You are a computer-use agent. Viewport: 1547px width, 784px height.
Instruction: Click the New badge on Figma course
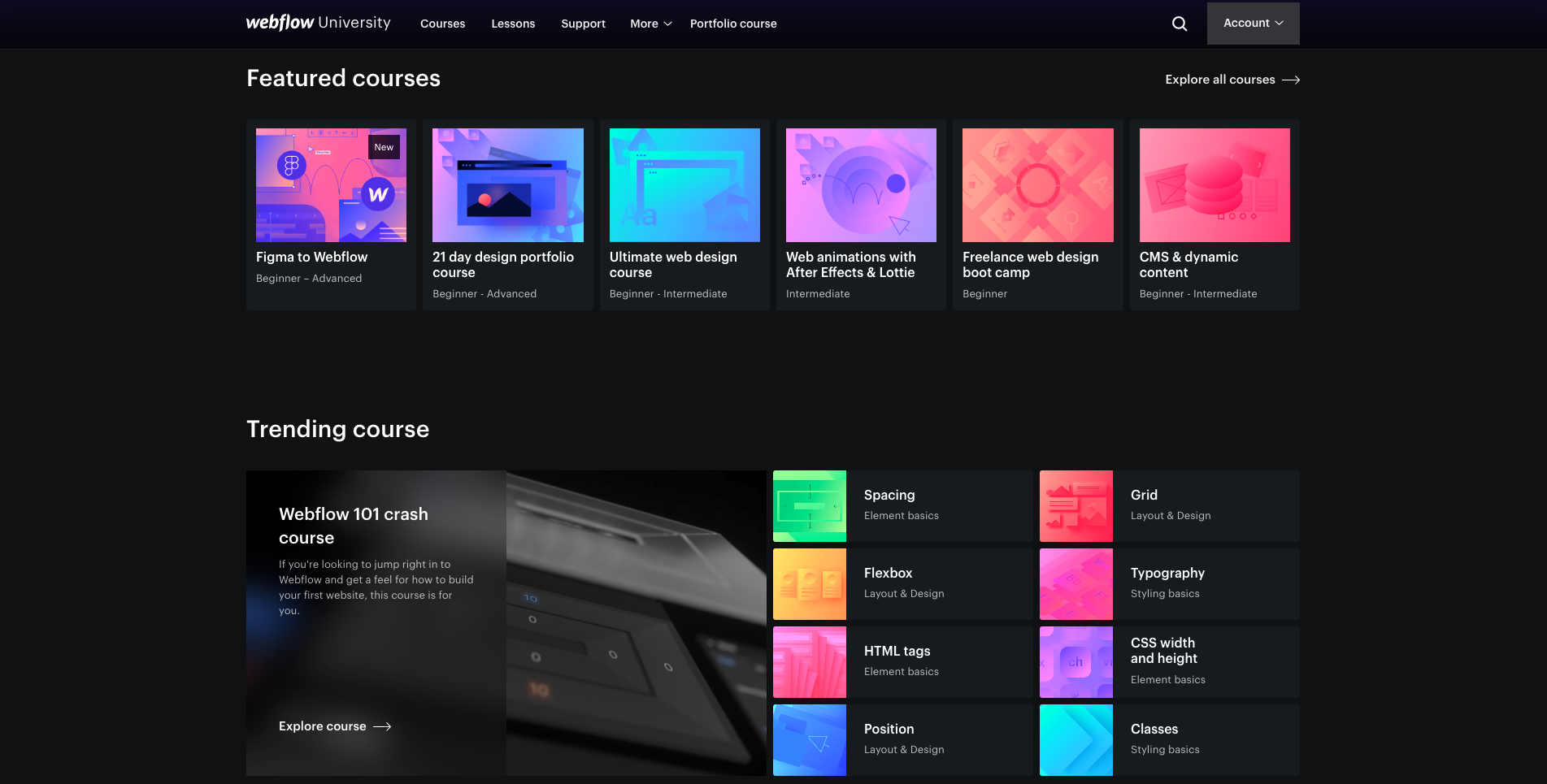point(384,147)
